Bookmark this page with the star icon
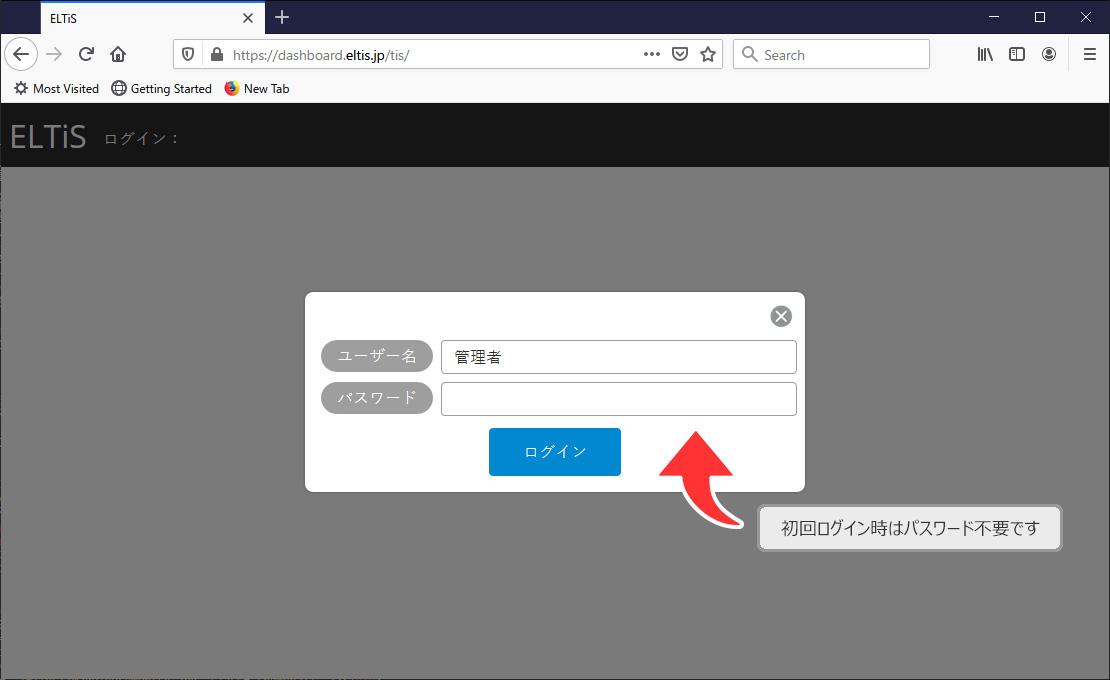Screen dimensions: 1110x680 click(708, 54)
